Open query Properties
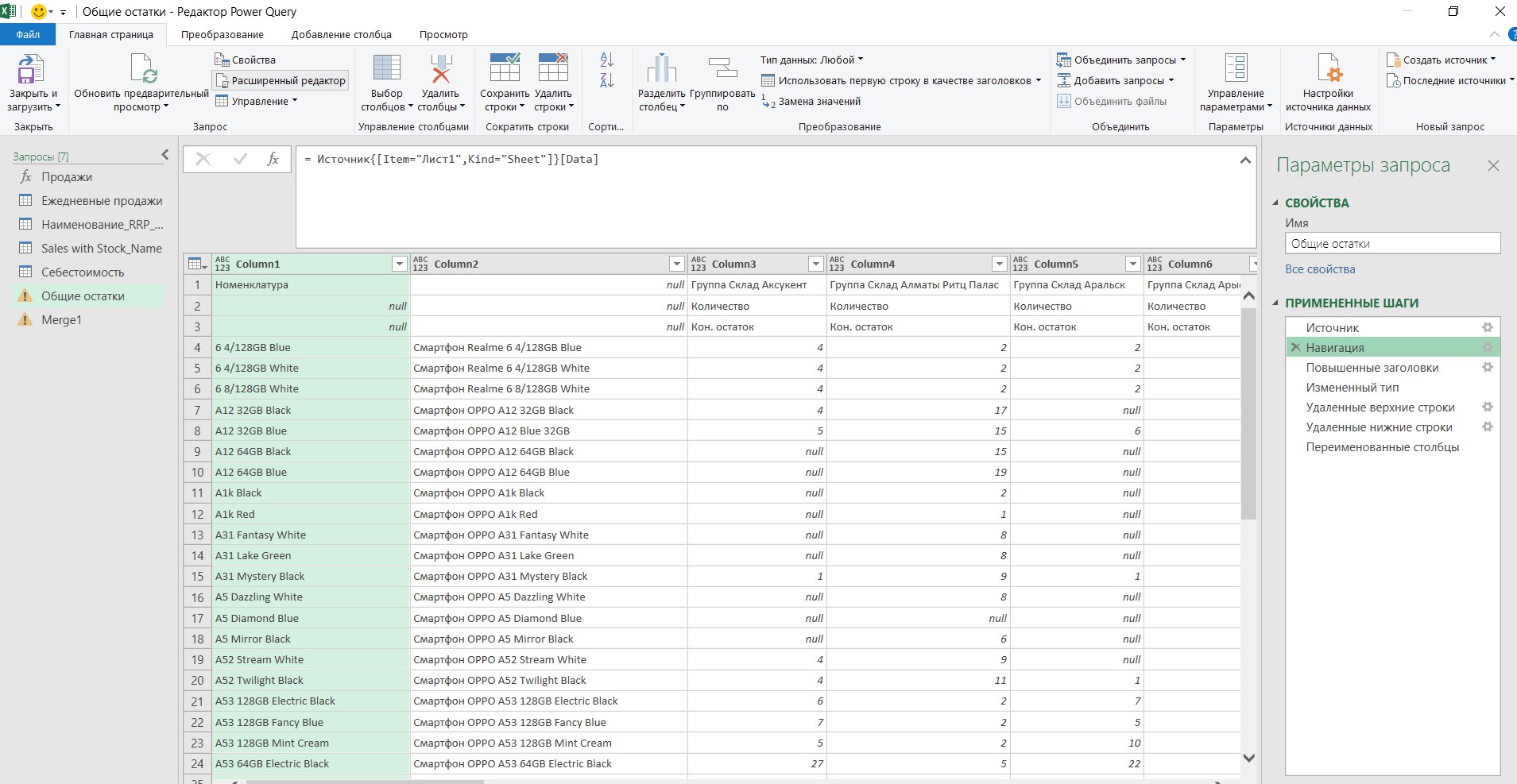 pos(245,60)
